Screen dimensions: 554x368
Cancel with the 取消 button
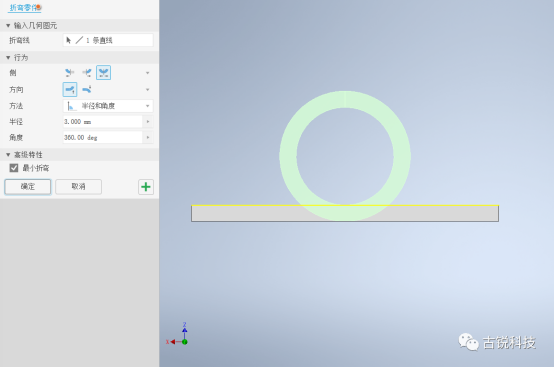point(78,186)
